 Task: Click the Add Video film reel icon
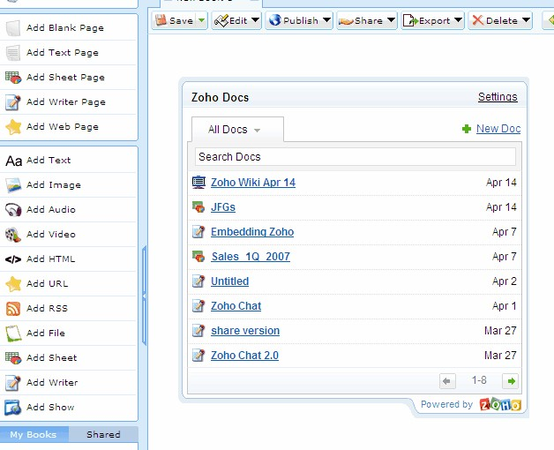point(13,235)
